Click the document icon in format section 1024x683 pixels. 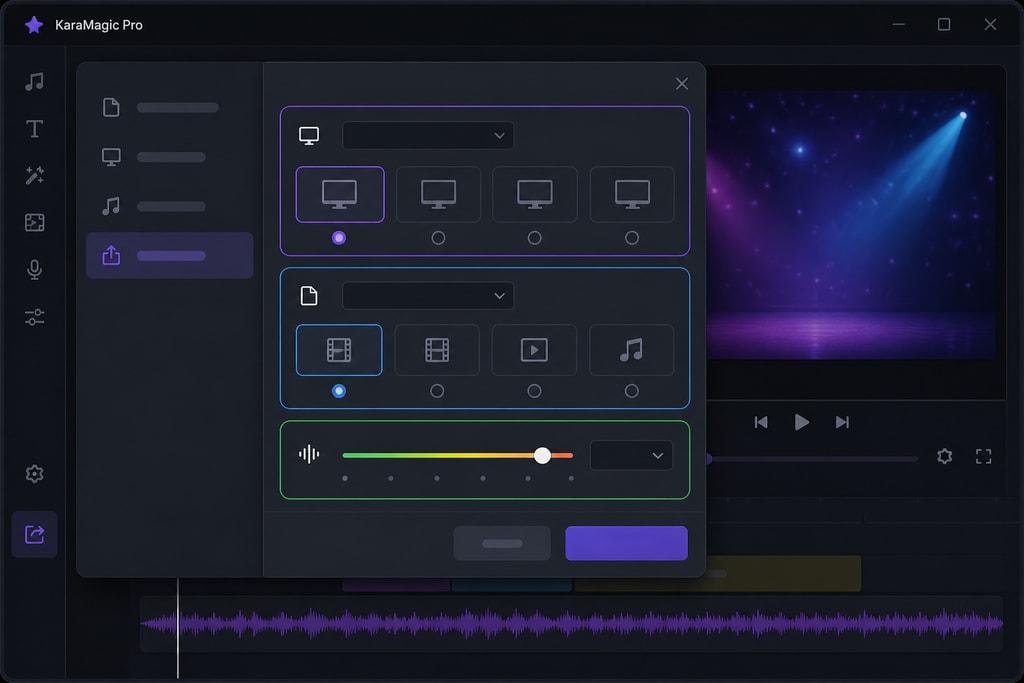(x=309, y=296)
